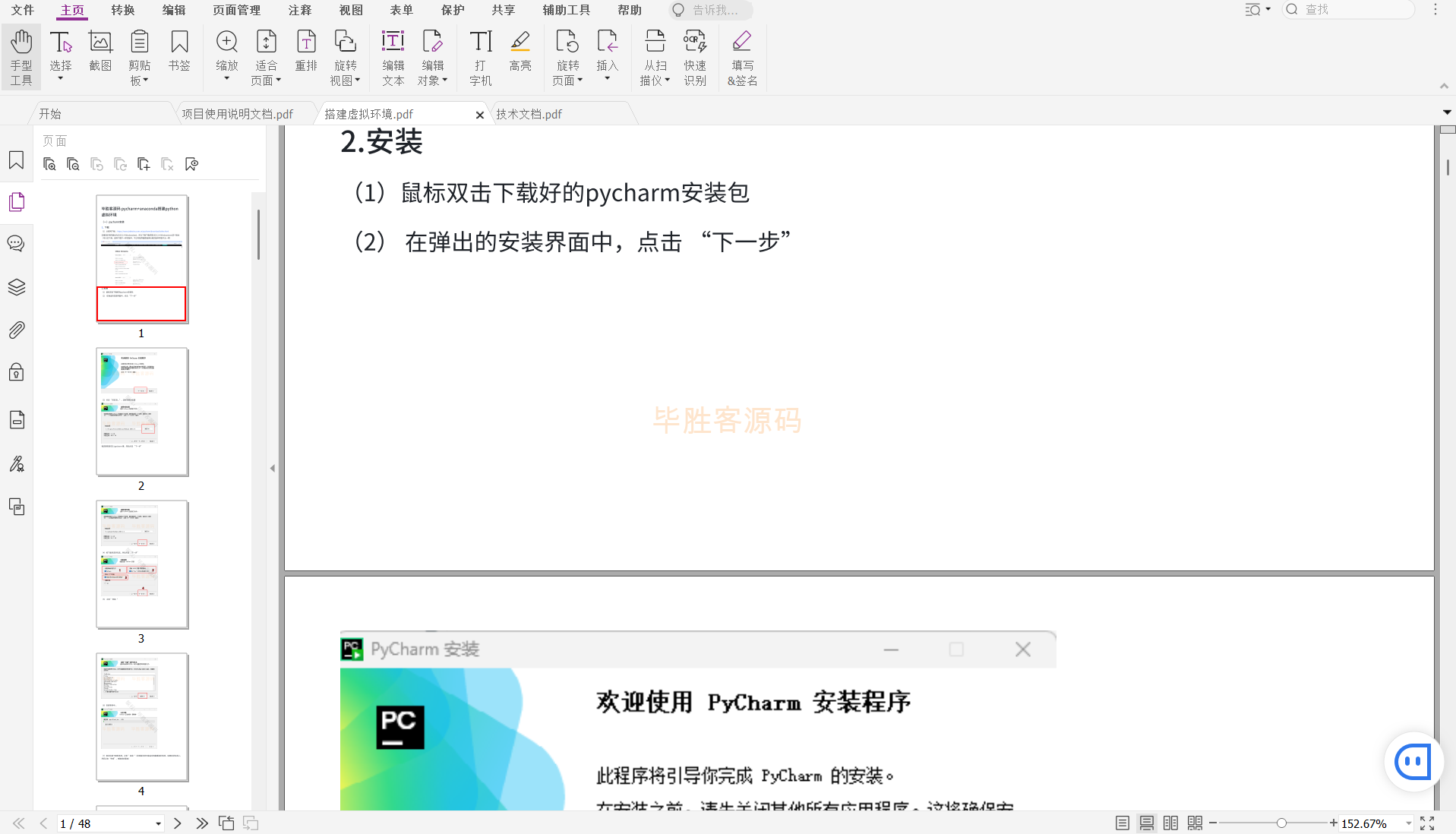Expand the Select tool dropdown arrow
This screenshot has height=834, width=1456.
click(x=61, y=78)
